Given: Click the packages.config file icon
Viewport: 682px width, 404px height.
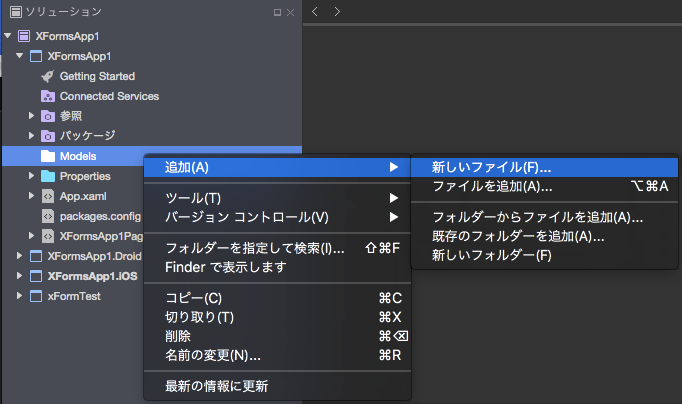Looking at the screenshot, I should pyautogui.click(x=48, y=216).
